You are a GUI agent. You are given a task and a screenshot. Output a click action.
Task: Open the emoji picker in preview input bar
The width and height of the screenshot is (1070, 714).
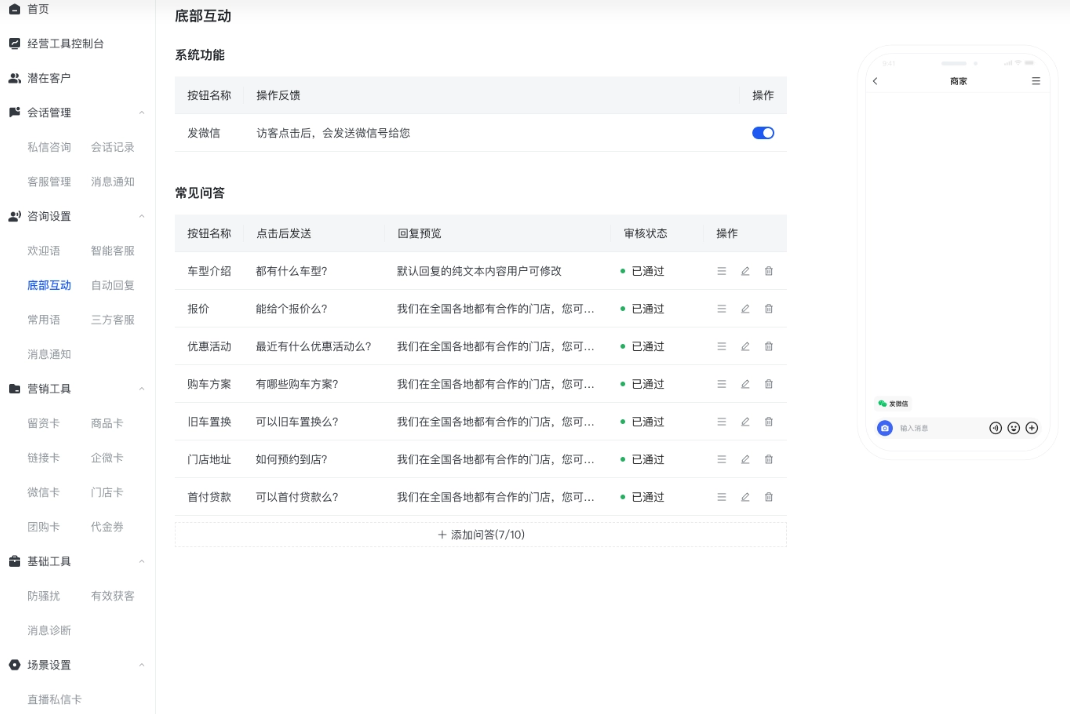point(1013,428)
